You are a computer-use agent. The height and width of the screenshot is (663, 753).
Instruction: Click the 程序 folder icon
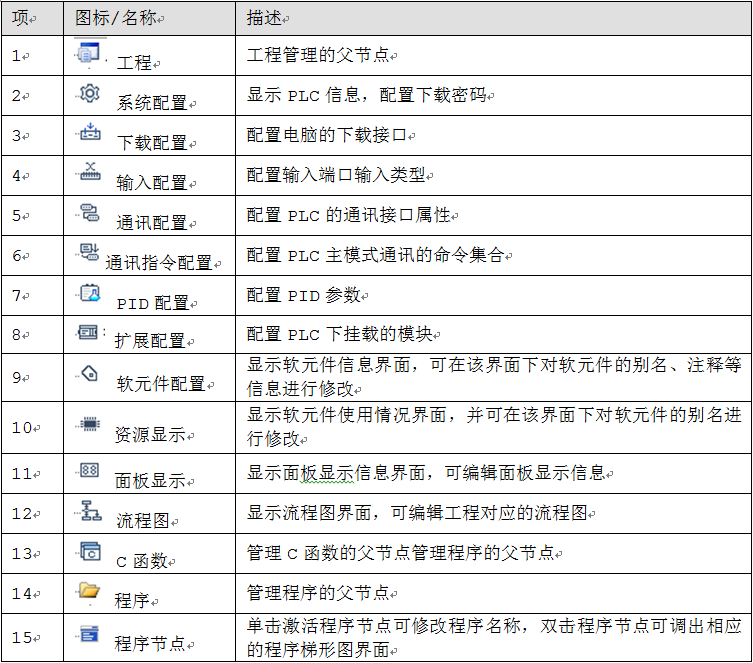click(x=89, y=590)
